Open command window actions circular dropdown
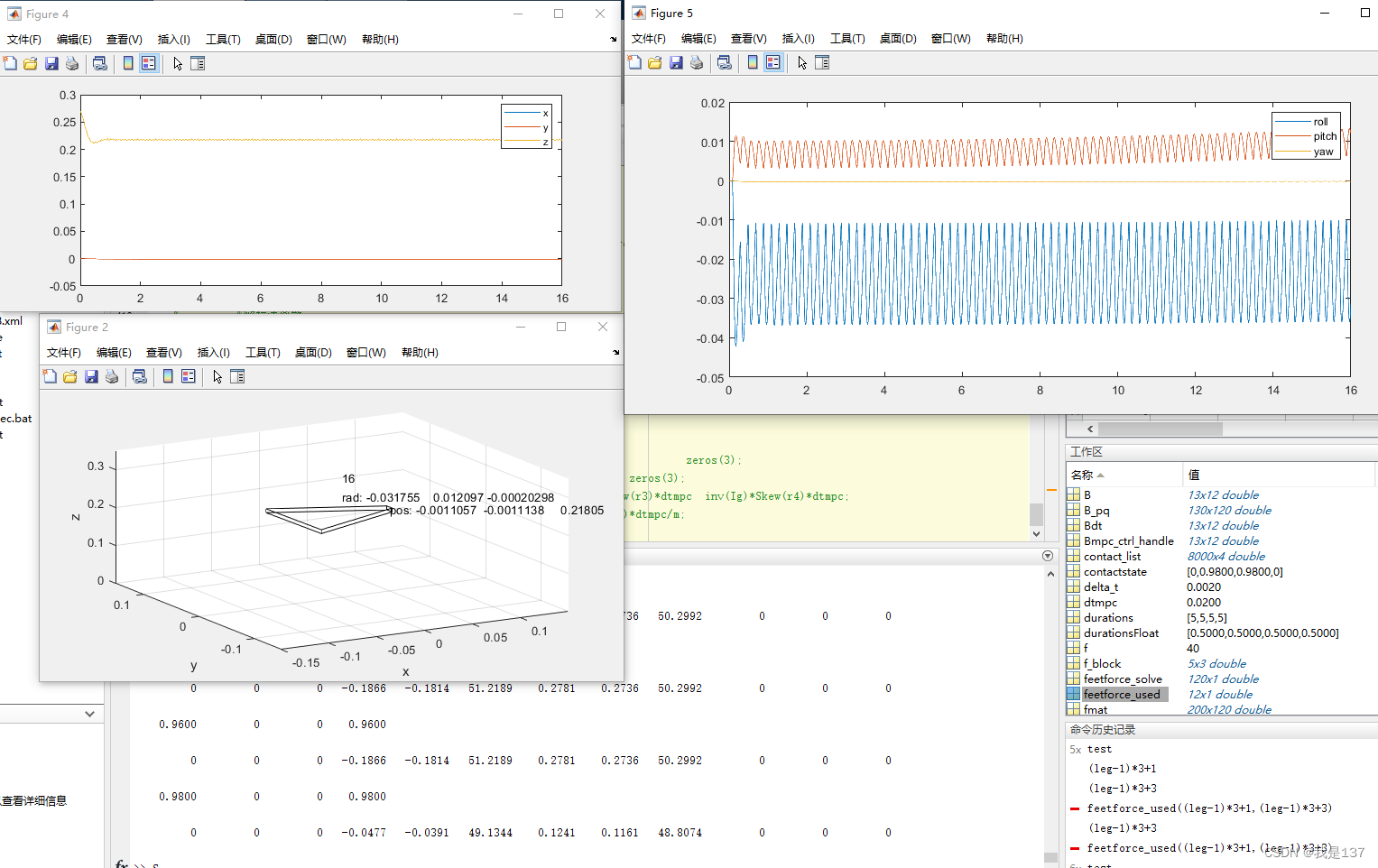This screenshot has width=1378, height=868. [1048, 556]
